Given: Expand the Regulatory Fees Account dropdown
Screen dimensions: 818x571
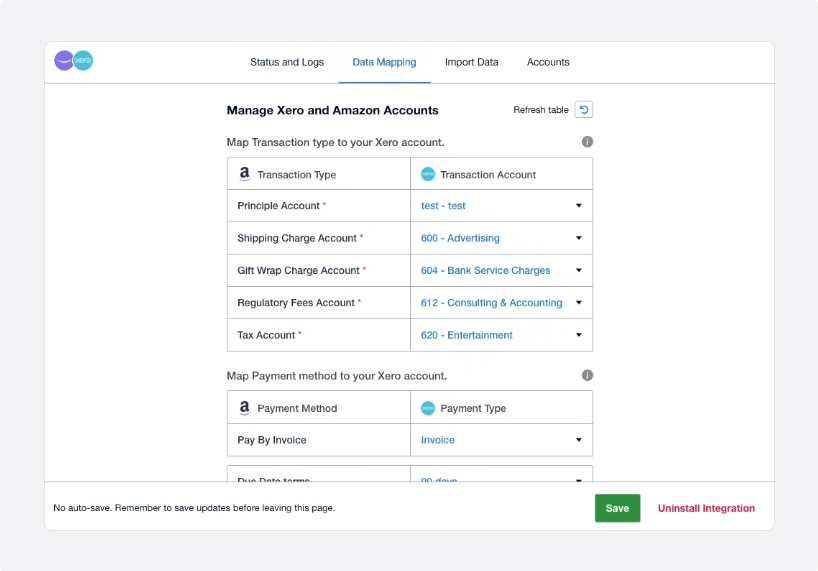Looking at the screenshot, I should [501, 303].
